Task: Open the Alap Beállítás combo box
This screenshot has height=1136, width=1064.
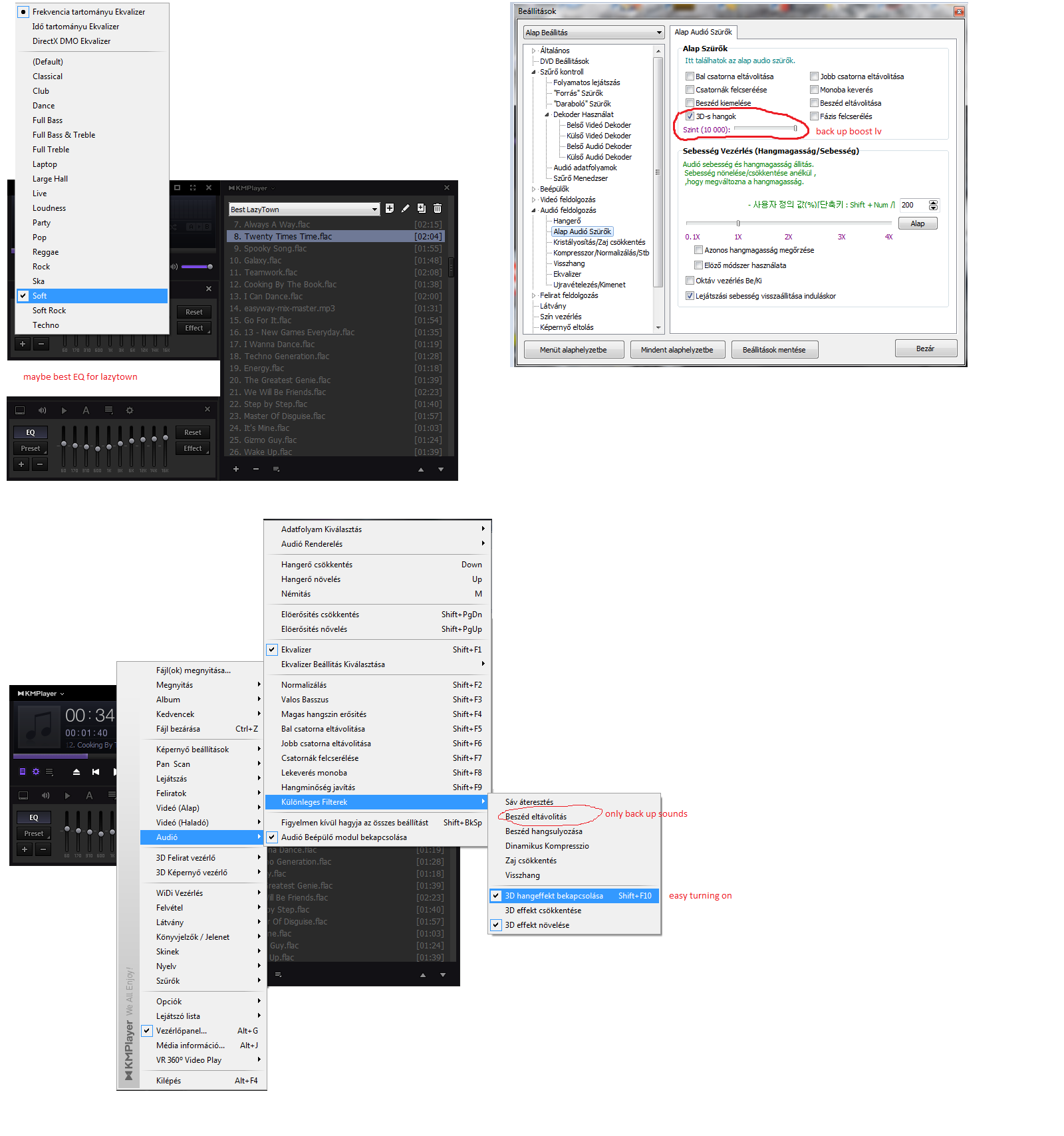Action: tap(593, 33)
